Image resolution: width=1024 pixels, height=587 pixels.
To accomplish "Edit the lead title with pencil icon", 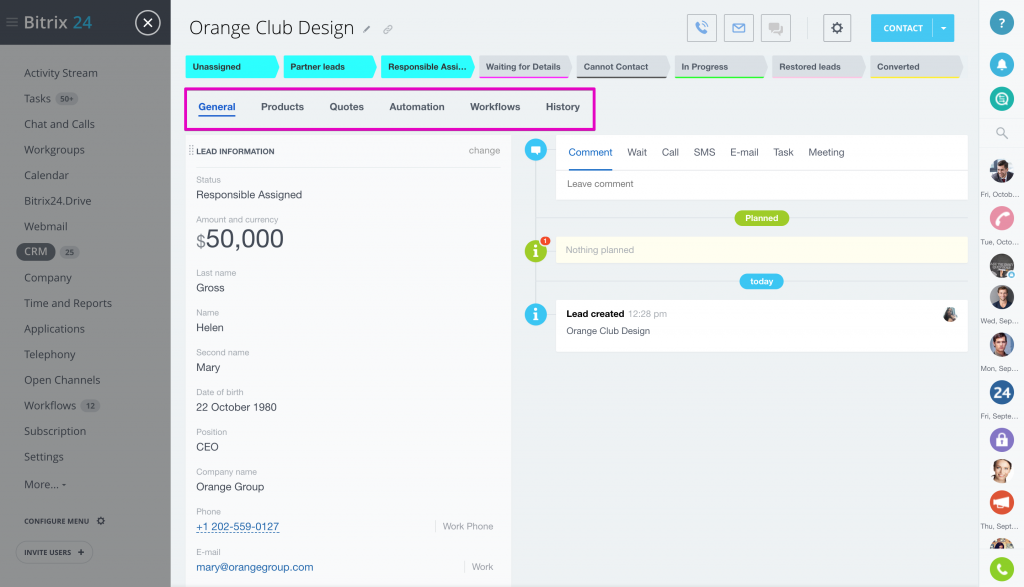I will point(367,29).
